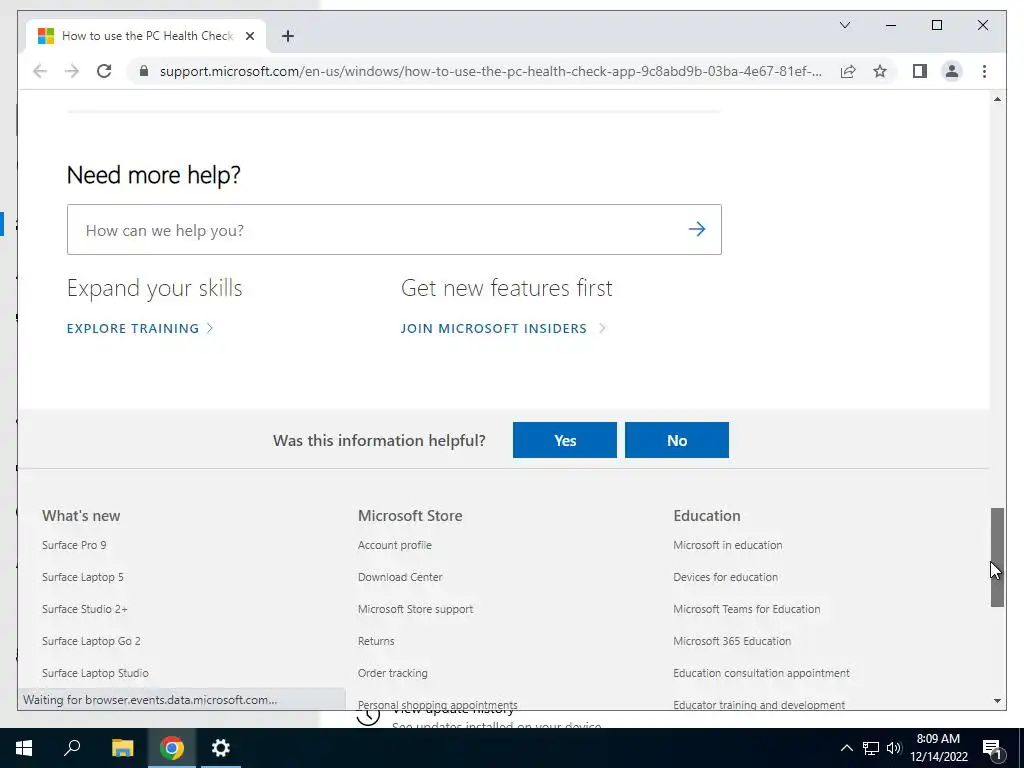The image size is (1024, 768).
Task: Open the tab search dropdown arrow
Action: click(844, 25)
